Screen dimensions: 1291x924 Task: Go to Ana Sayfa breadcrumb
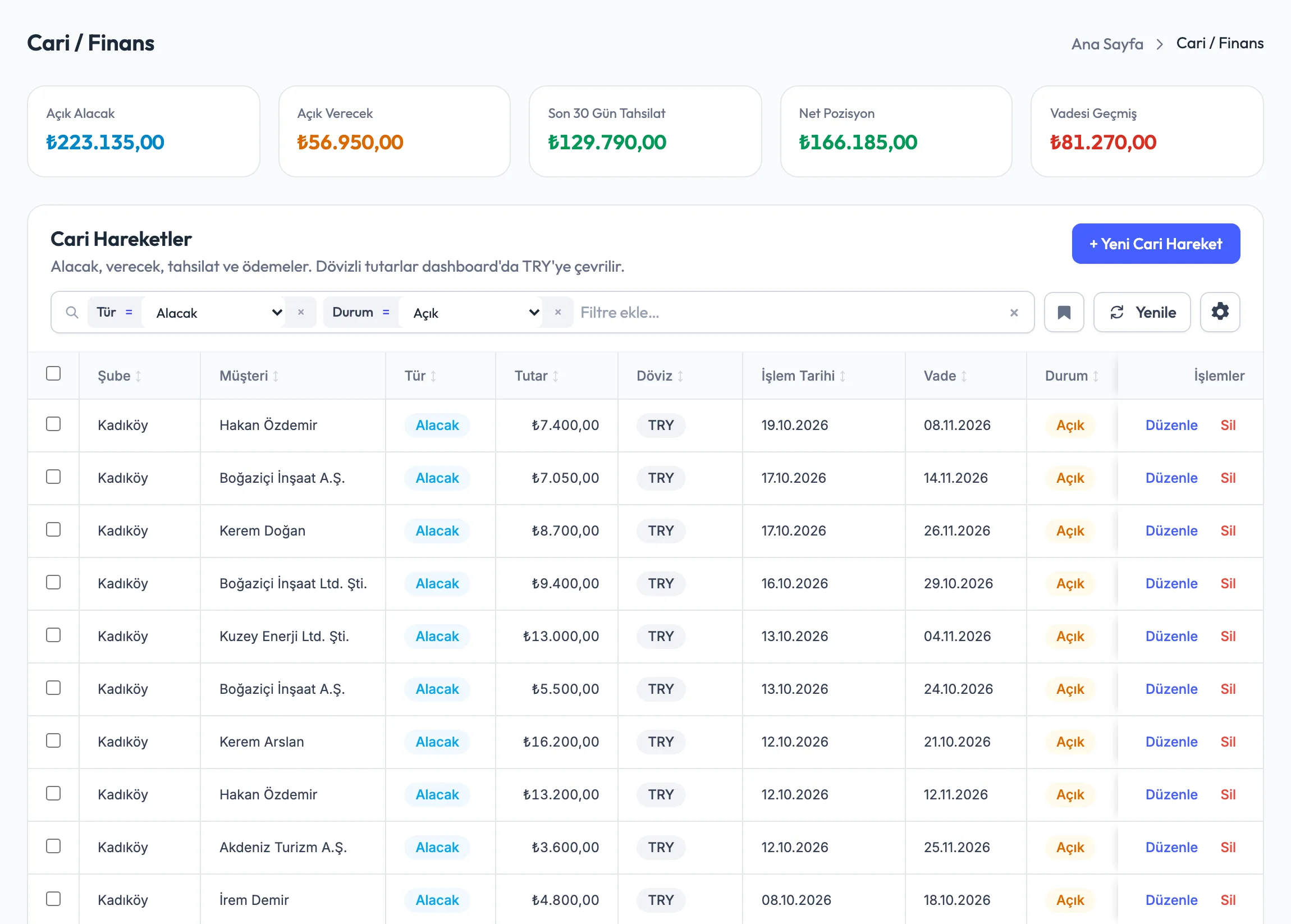pyautogui.click(x=1107, y=44)
